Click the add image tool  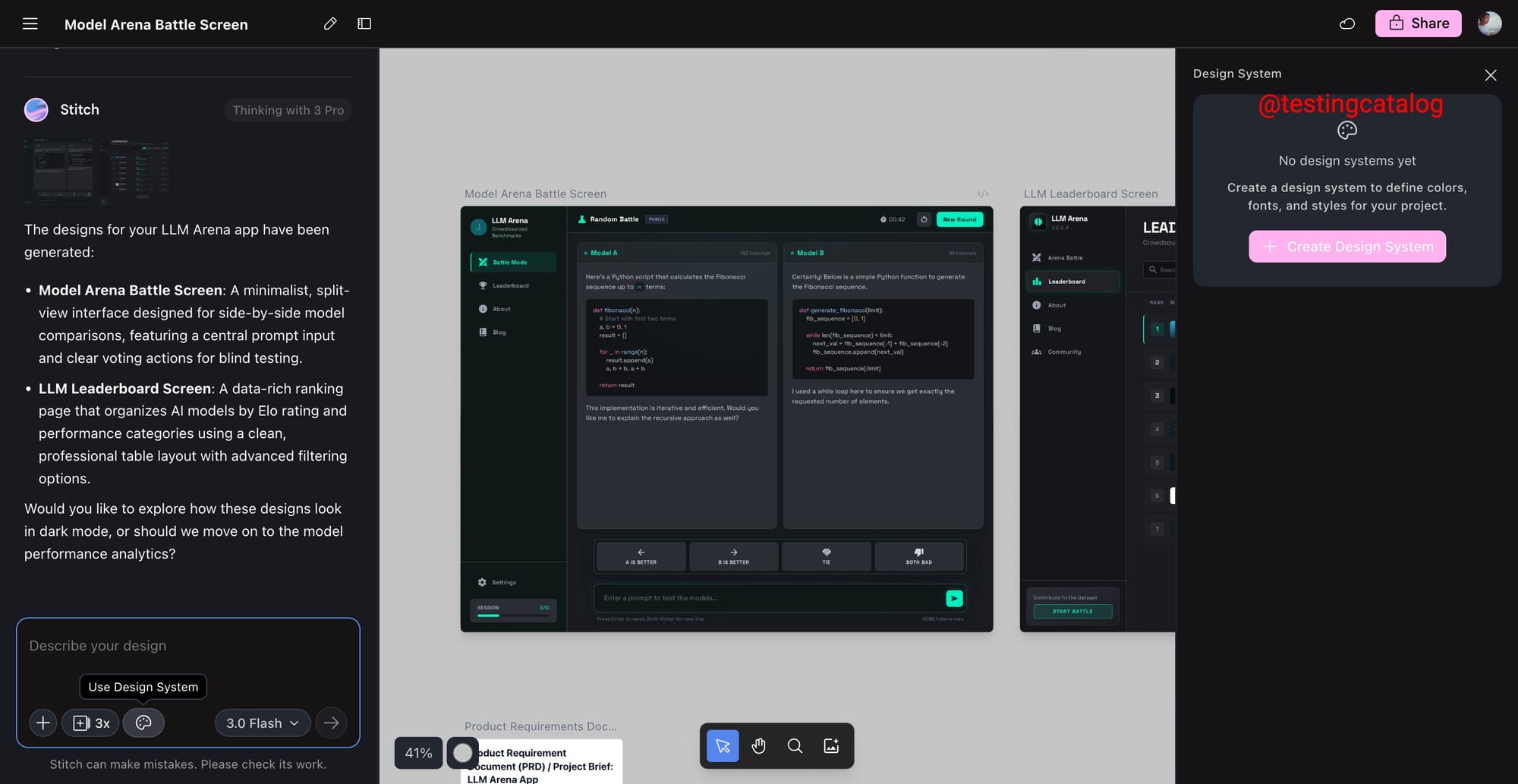pyautogui.click(x=831, y=746)
